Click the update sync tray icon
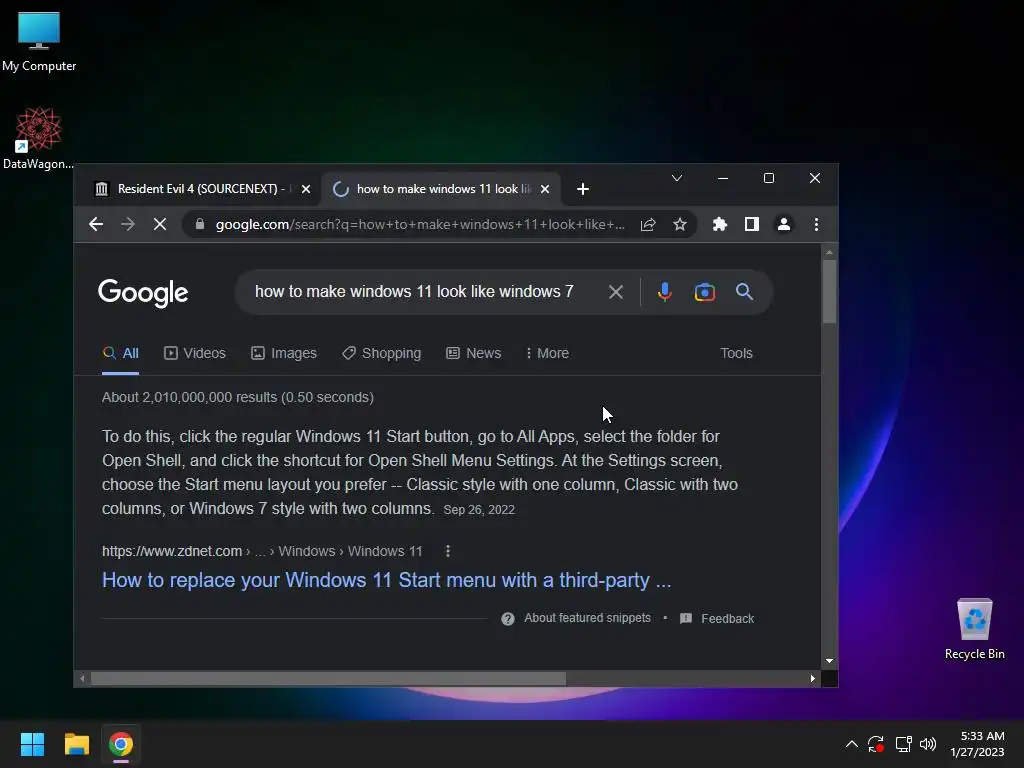 876,744
